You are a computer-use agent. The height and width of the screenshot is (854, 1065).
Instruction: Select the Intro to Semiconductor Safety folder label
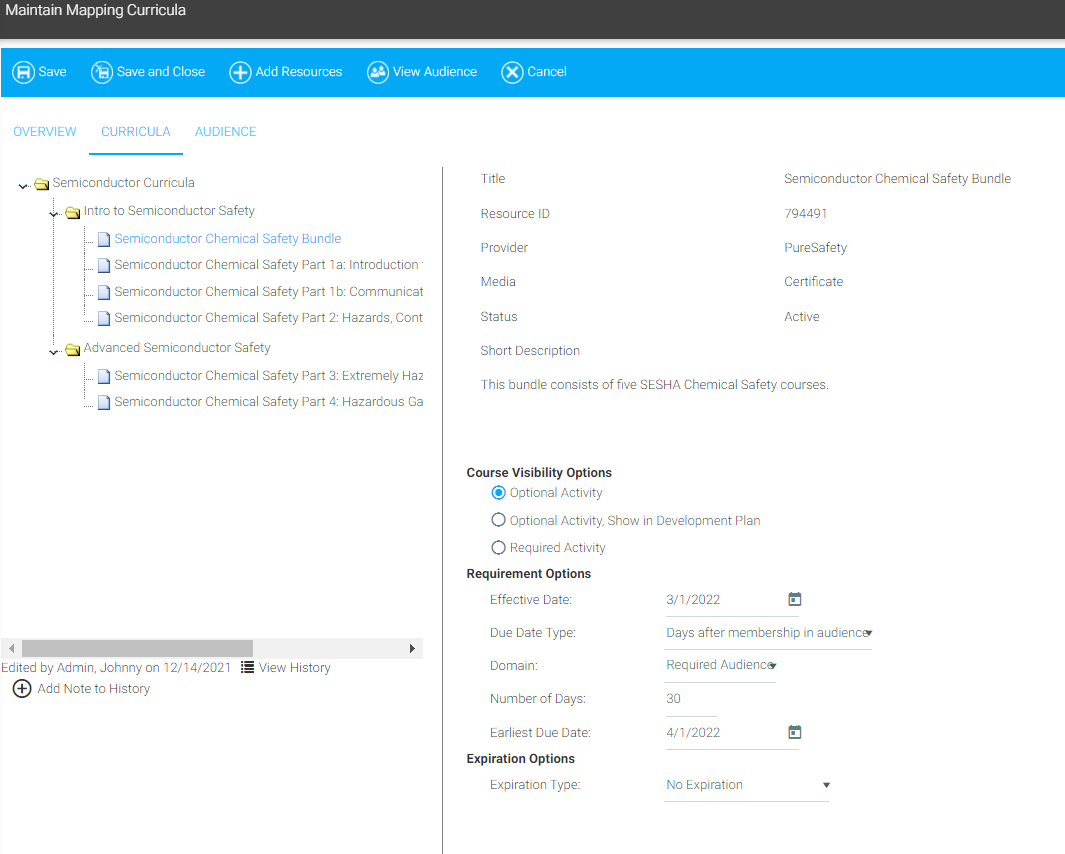point(169,211)
